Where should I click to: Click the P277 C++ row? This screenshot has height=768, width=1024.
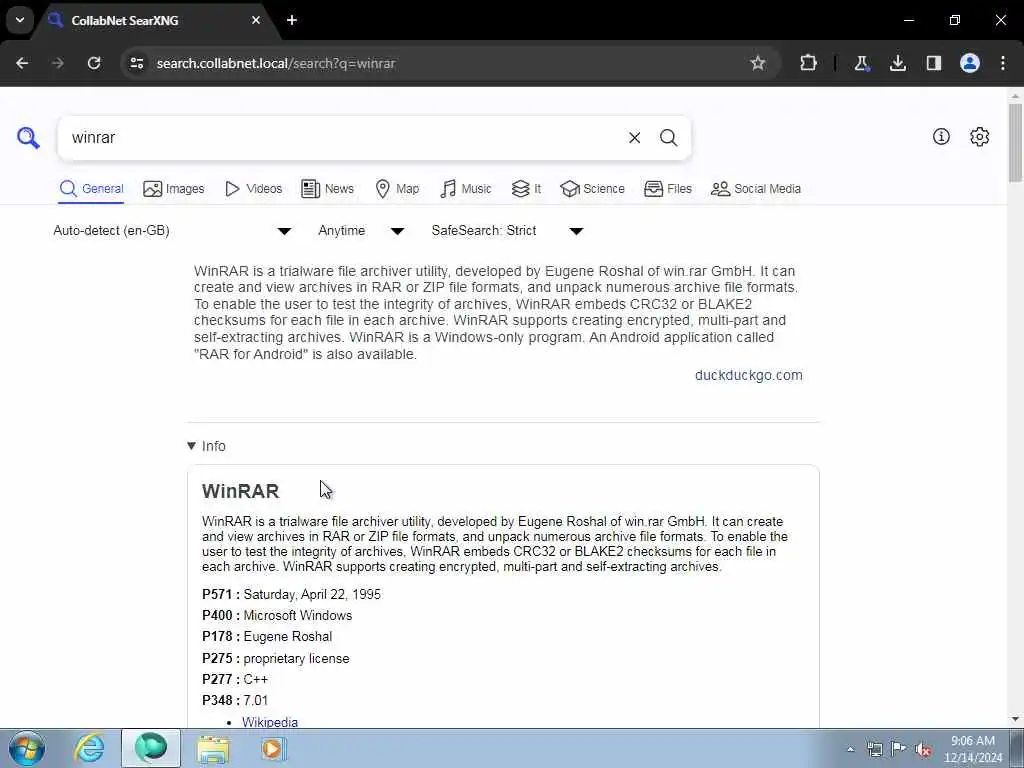click(x=235, y=679)
